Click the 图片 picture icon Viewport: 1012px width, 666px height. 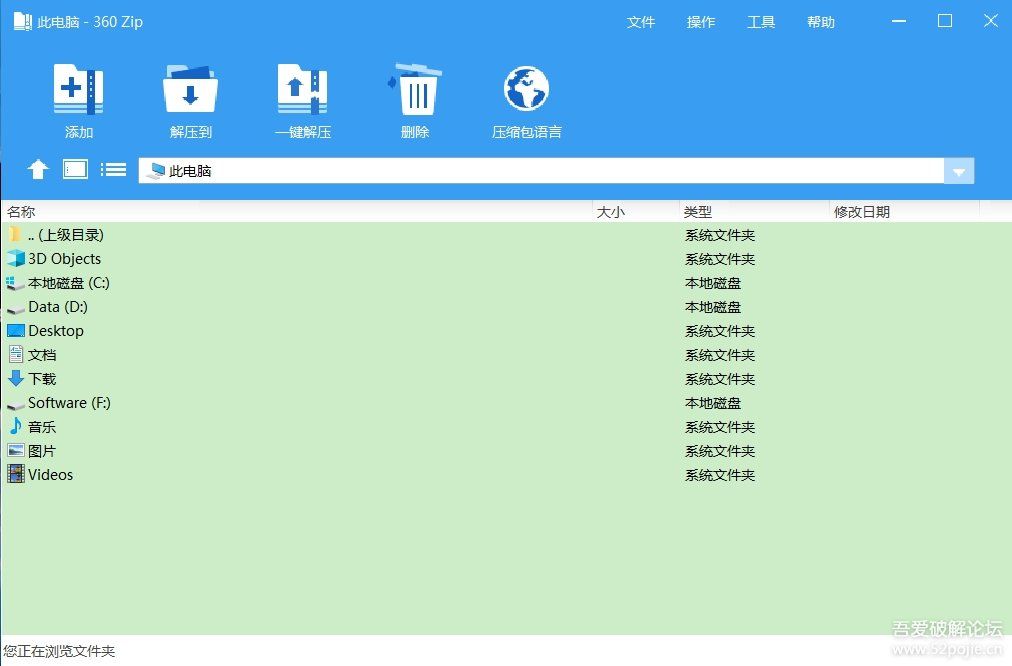[x=15, y=450]
